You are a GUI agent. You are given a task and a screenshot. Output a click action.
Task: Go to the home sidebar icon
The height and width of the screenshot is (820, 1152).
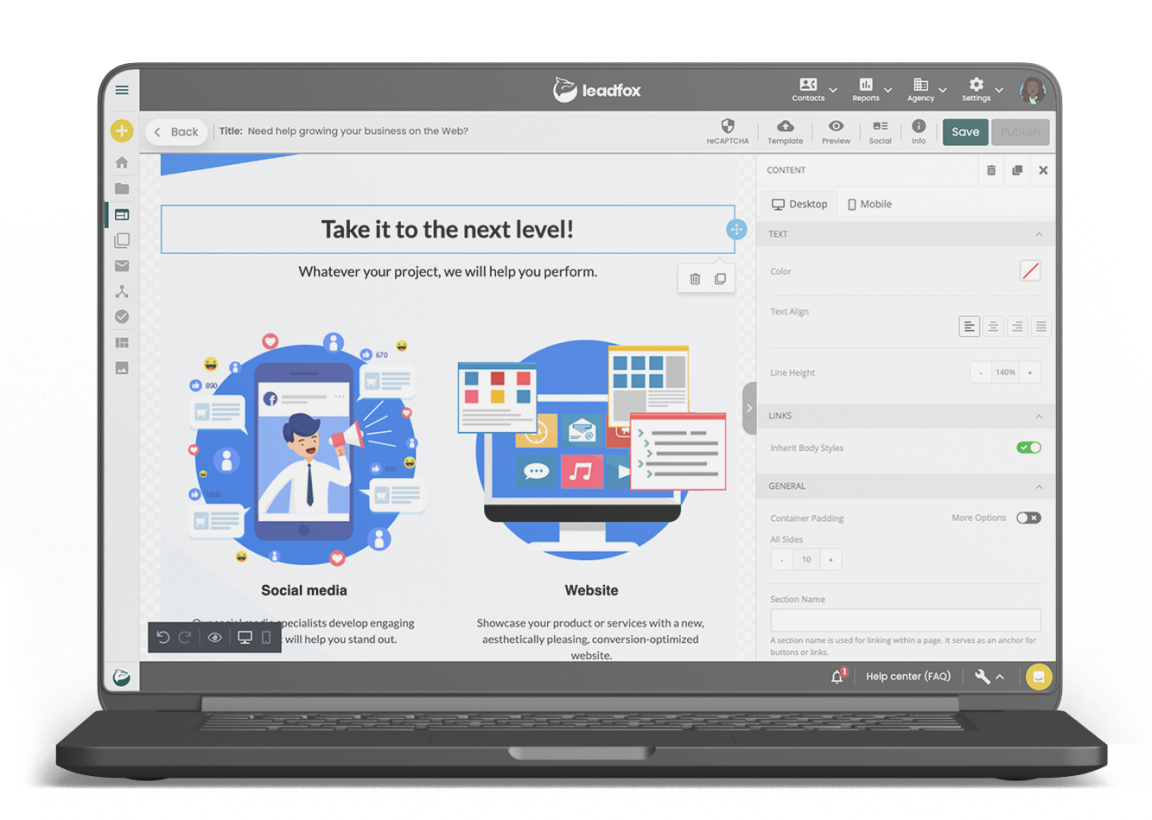point(122,162)
